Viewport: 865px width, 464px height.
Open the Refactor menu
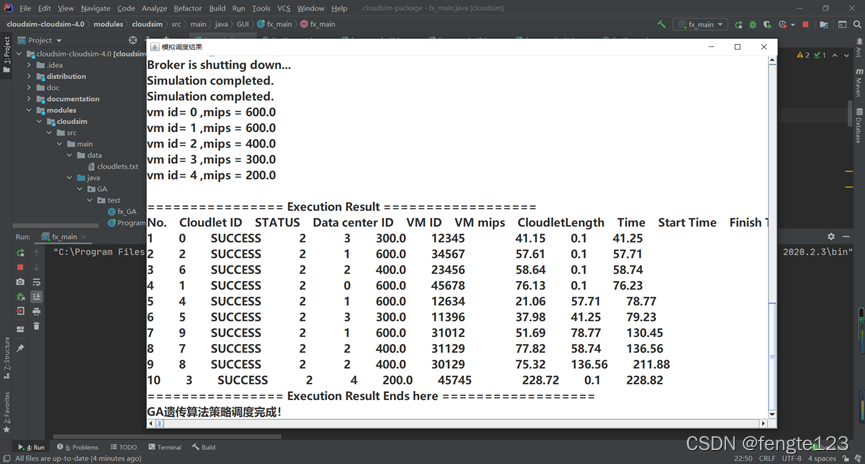[188, 8]
